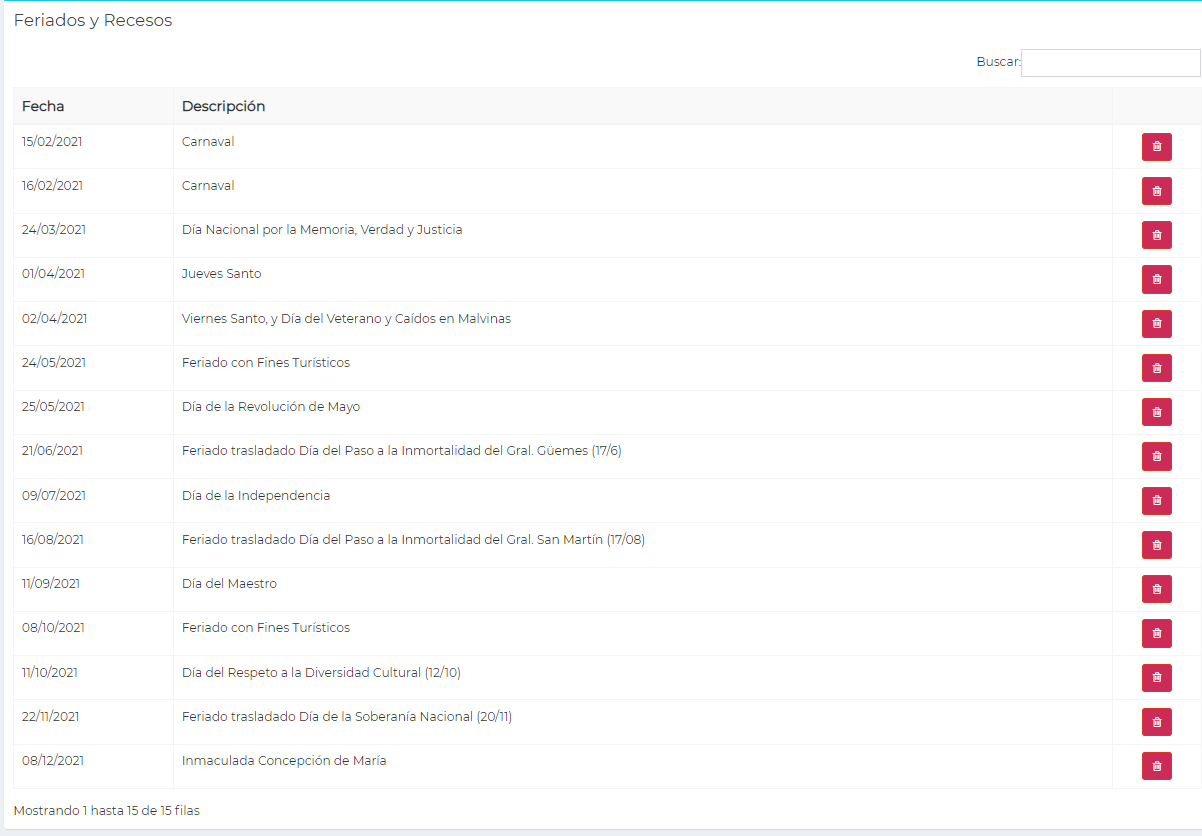Click the Feriados y Recesos heading
The width and height of the screenshot is (1202, 836).
pyautogui.click(x=93, y=21)
